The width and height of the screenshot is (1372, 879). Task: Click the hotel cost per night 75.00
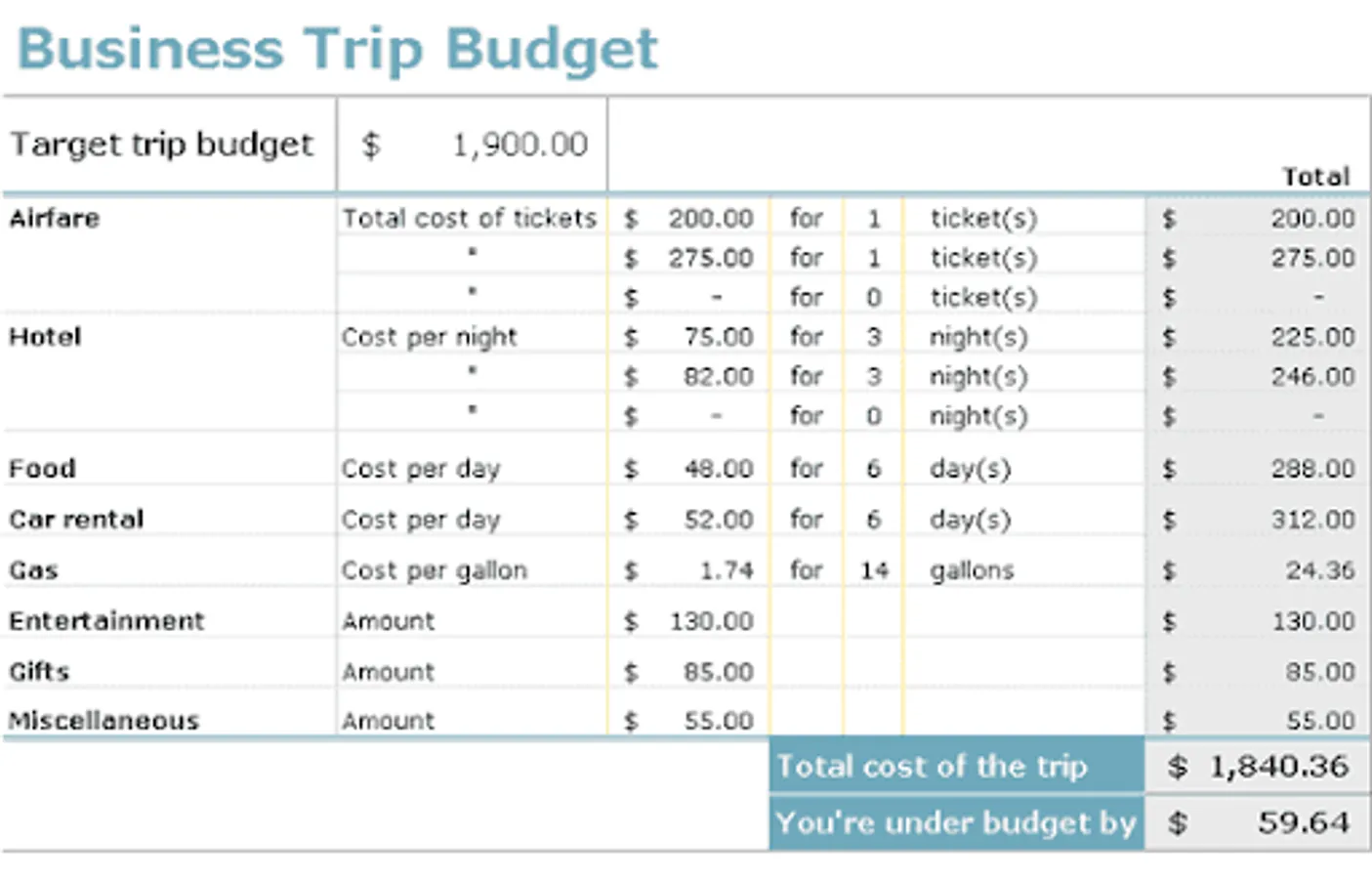click(x=688, y=337)
